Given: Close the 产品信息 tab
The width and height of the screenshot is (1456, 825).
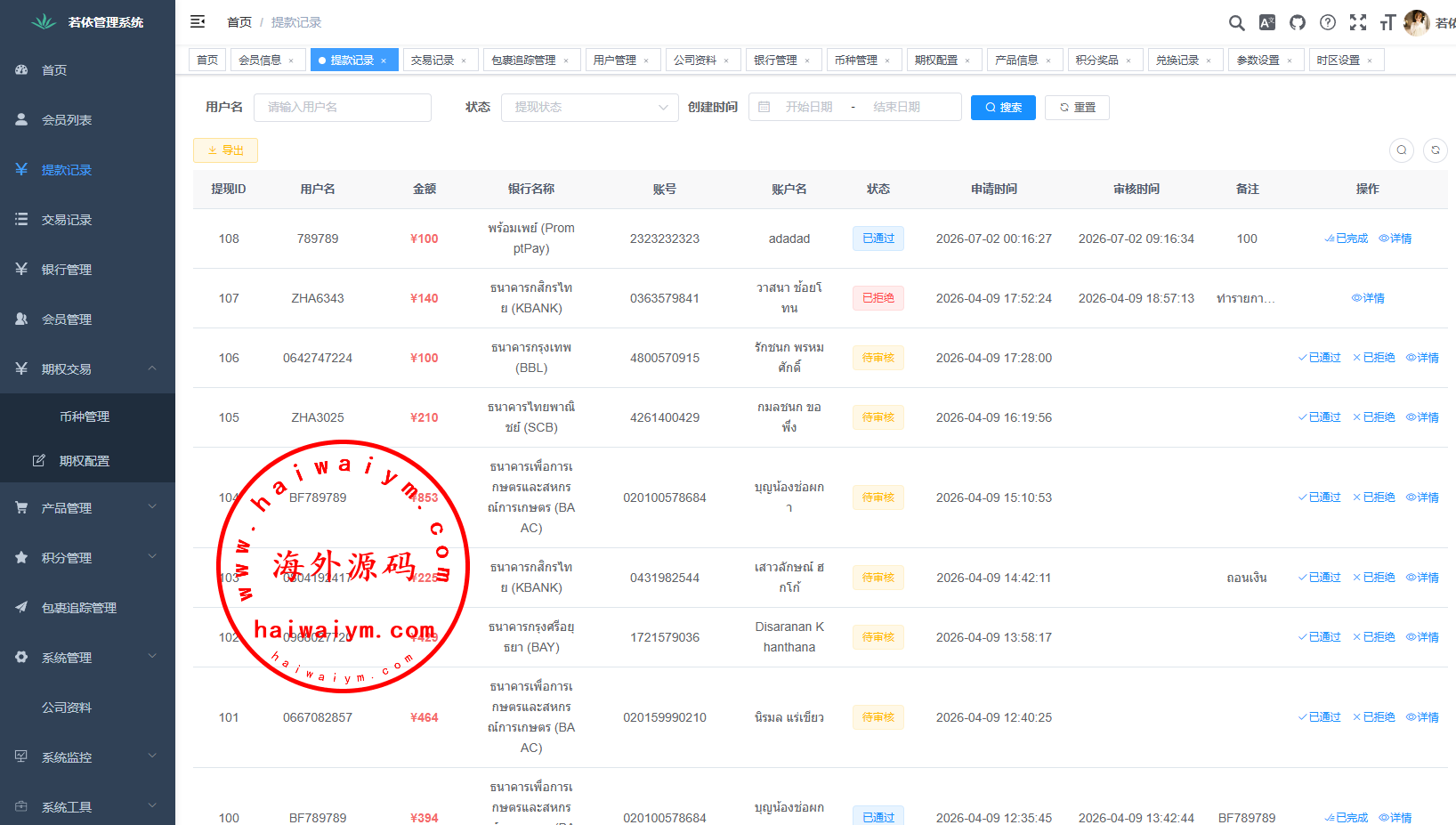Looking at the screenshot, I should (1048, 61).
